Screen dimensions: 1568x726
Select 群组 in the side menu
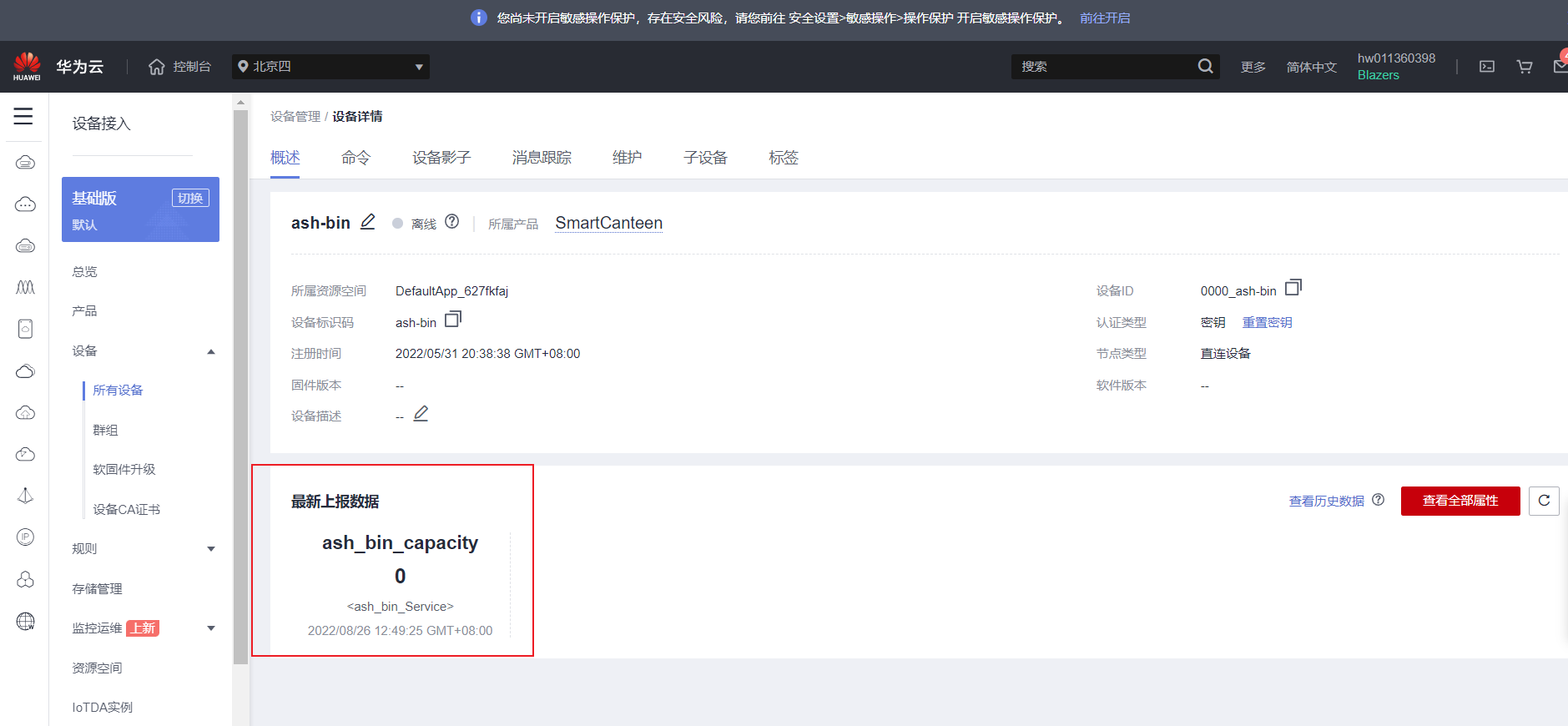[x=105, y=431]
